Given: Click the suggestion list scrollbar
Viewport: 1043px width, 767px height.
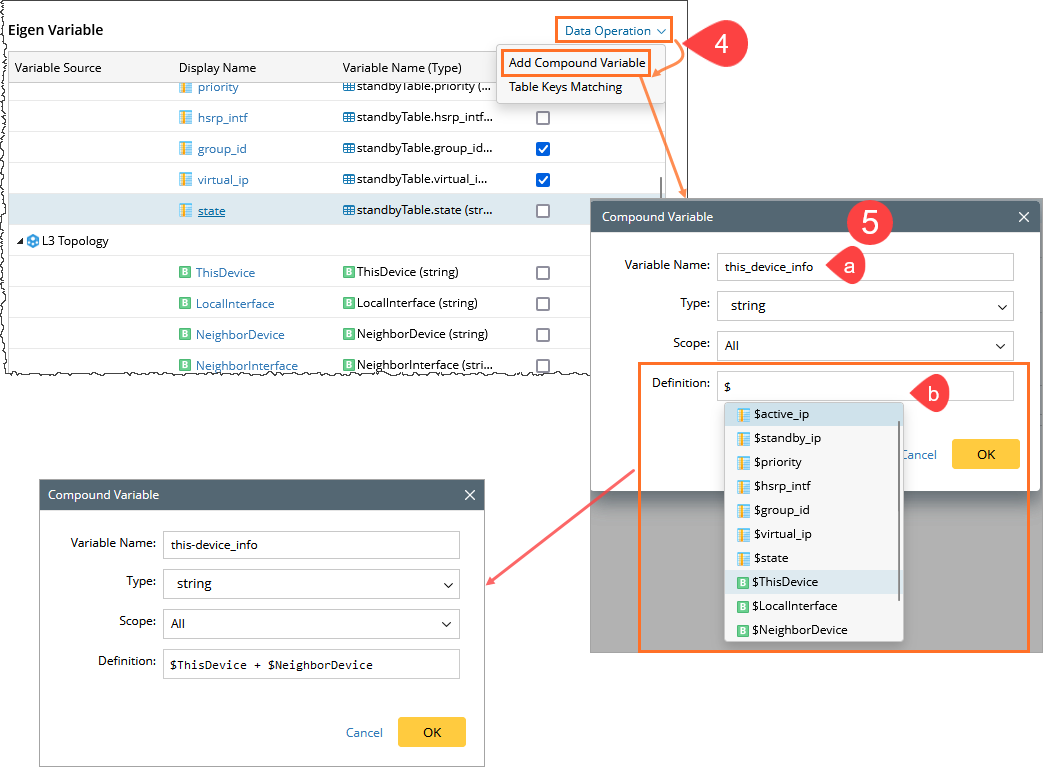Looking at the screenshot, I should (x=900, y=511).
